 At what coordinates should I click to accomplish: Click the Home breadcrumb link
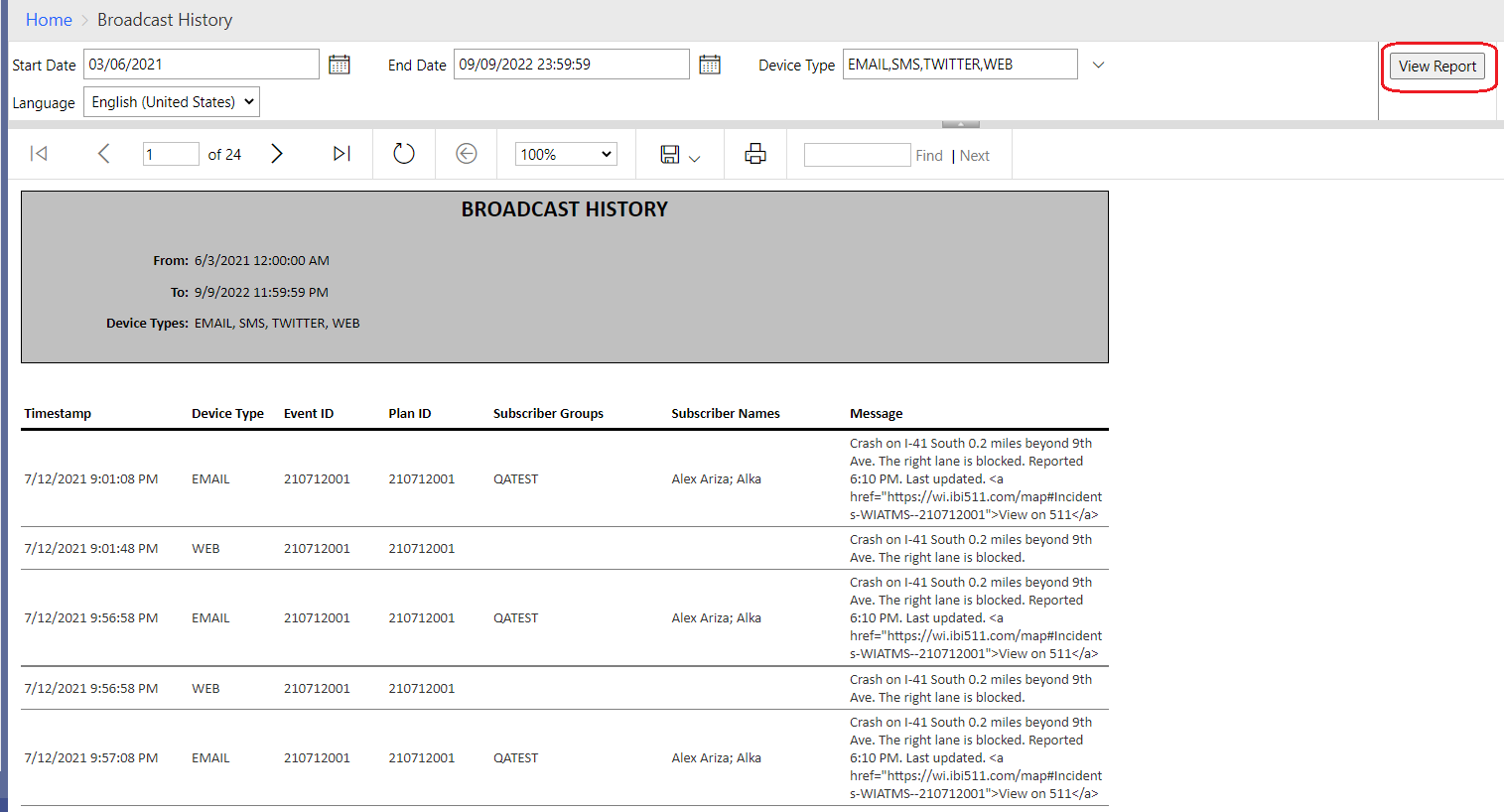[x=49, y=20]
